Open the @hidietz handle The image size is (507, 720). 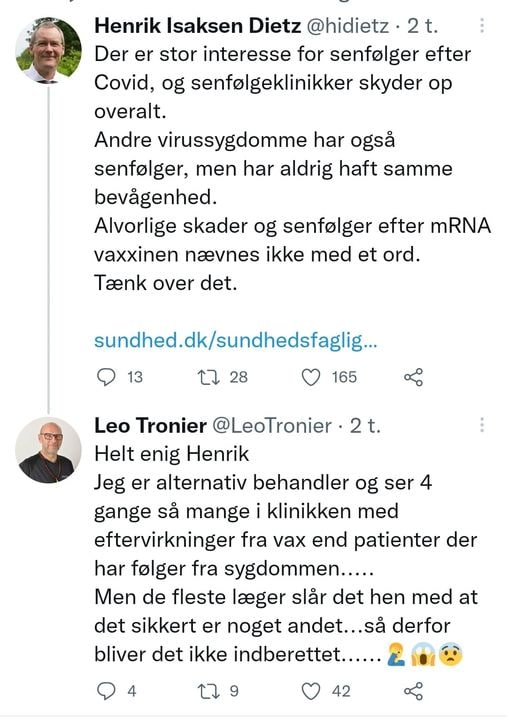pyautogui.click(x=348, y=26)
